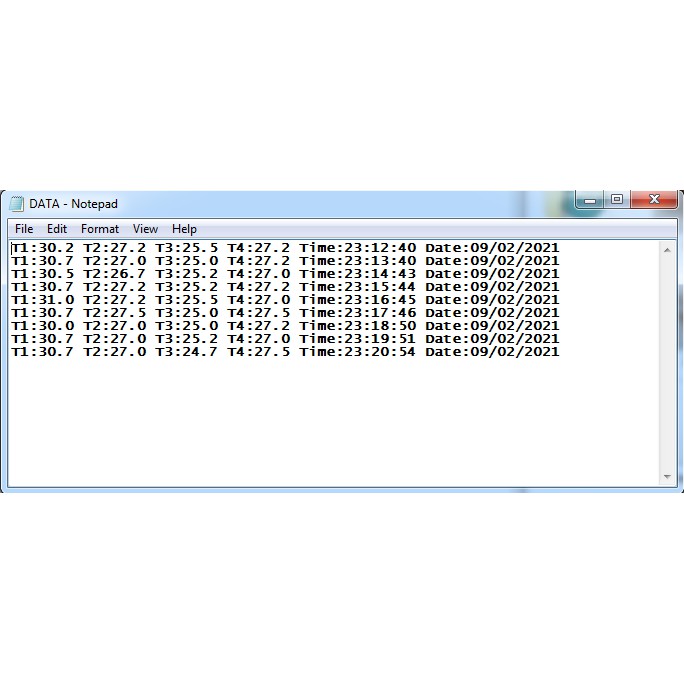The width and height of the screenshot is (684, 684).
Task: Minimize the DATA Notepad window
Action: click(x=590, y=200)
